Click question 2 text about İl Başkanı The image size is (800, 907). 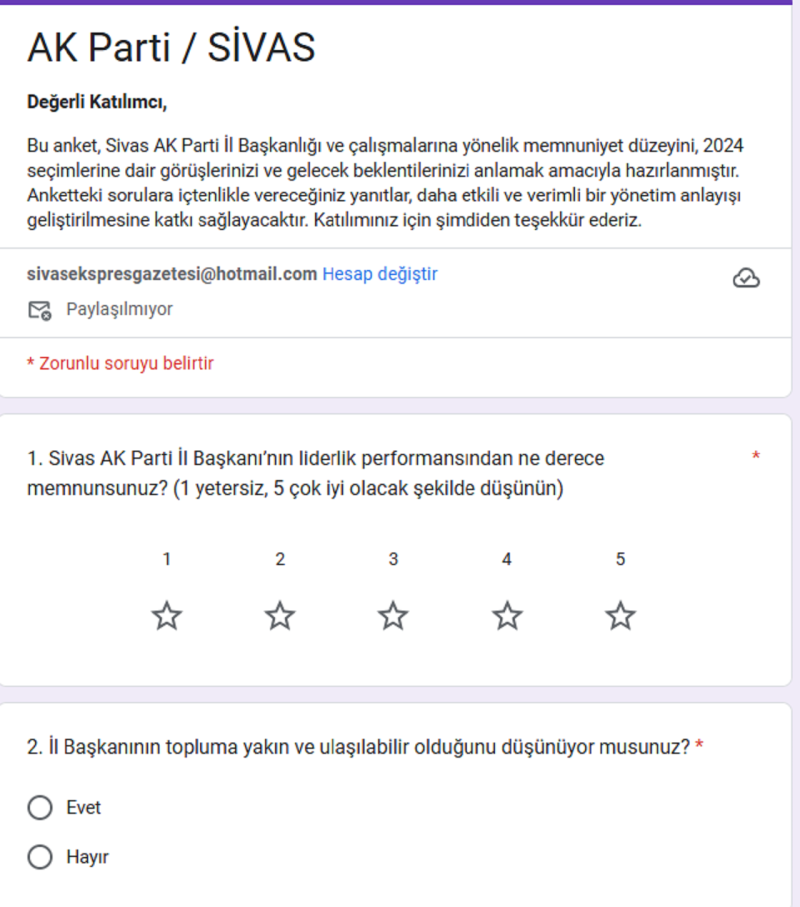358,747
